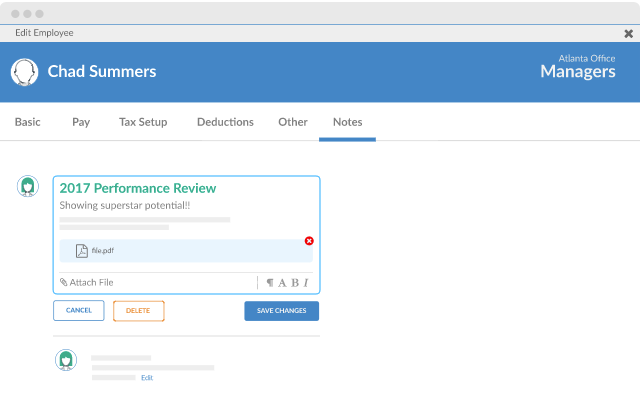Click the paragraph formatting icon
This screenshot has width=643, height=395.
tap(270, 283)
